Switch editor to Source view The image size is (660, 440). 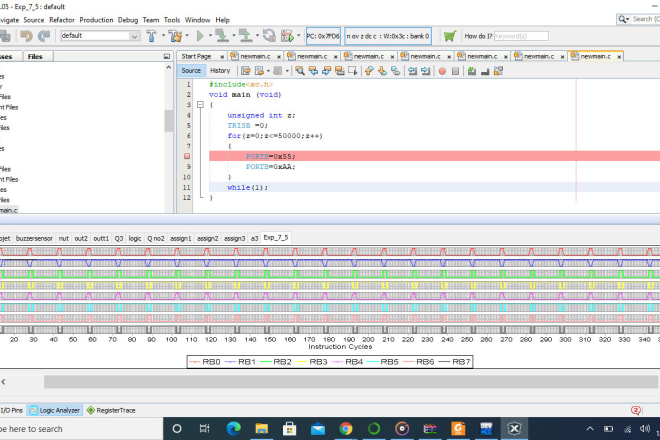(x=191, y=71)
